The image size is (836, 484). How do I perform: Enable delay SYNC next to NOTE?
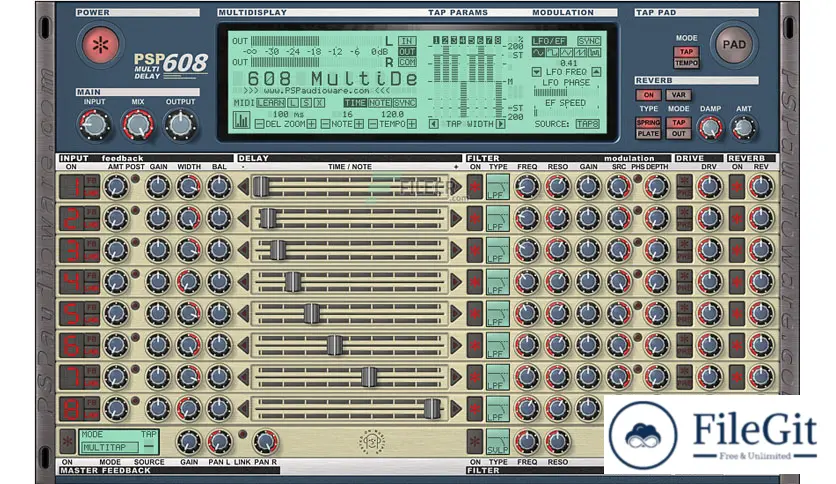click(x=404, y=103)
